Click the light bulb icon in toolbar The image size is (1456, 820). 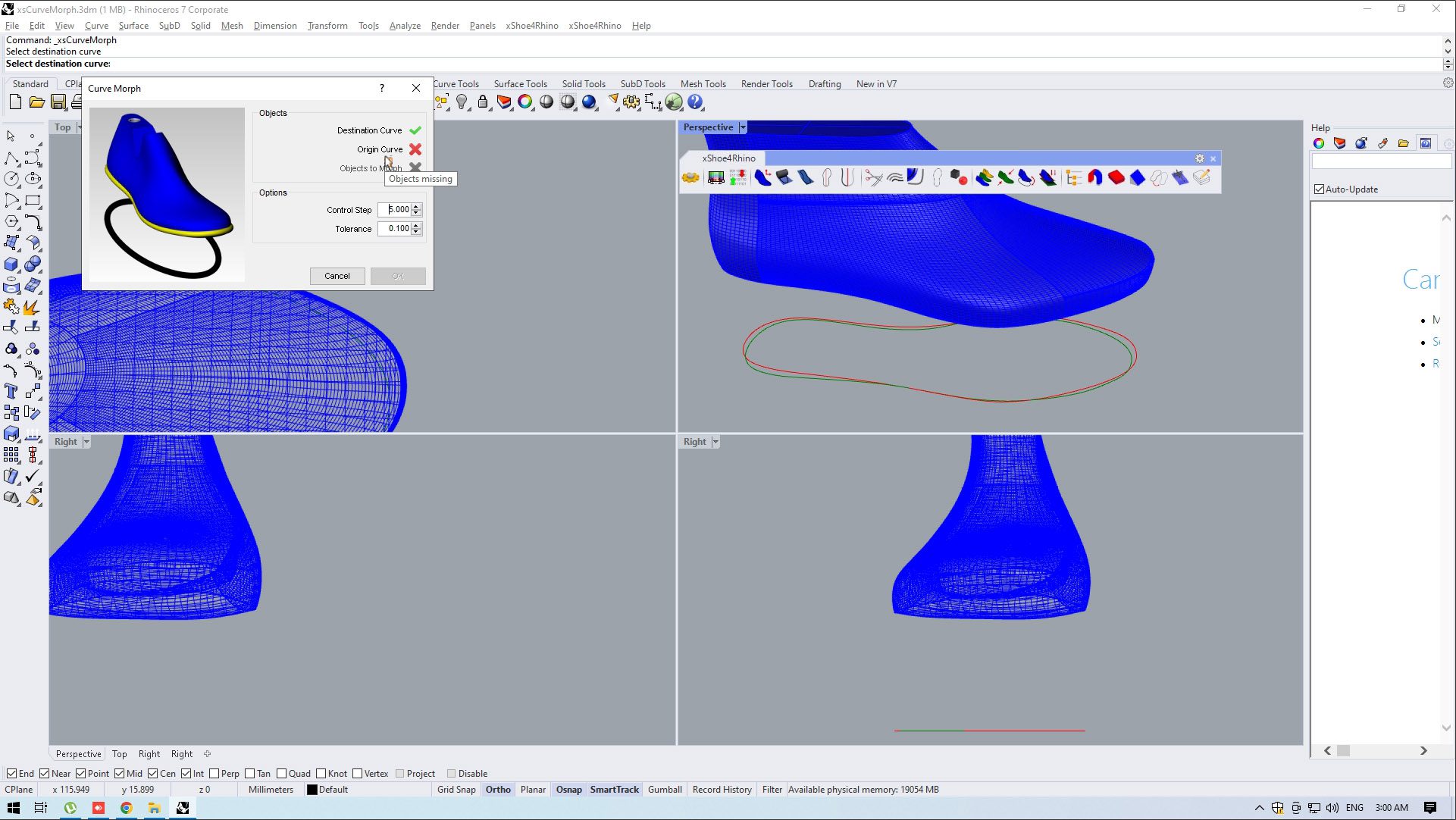click(x=462, y=102)
